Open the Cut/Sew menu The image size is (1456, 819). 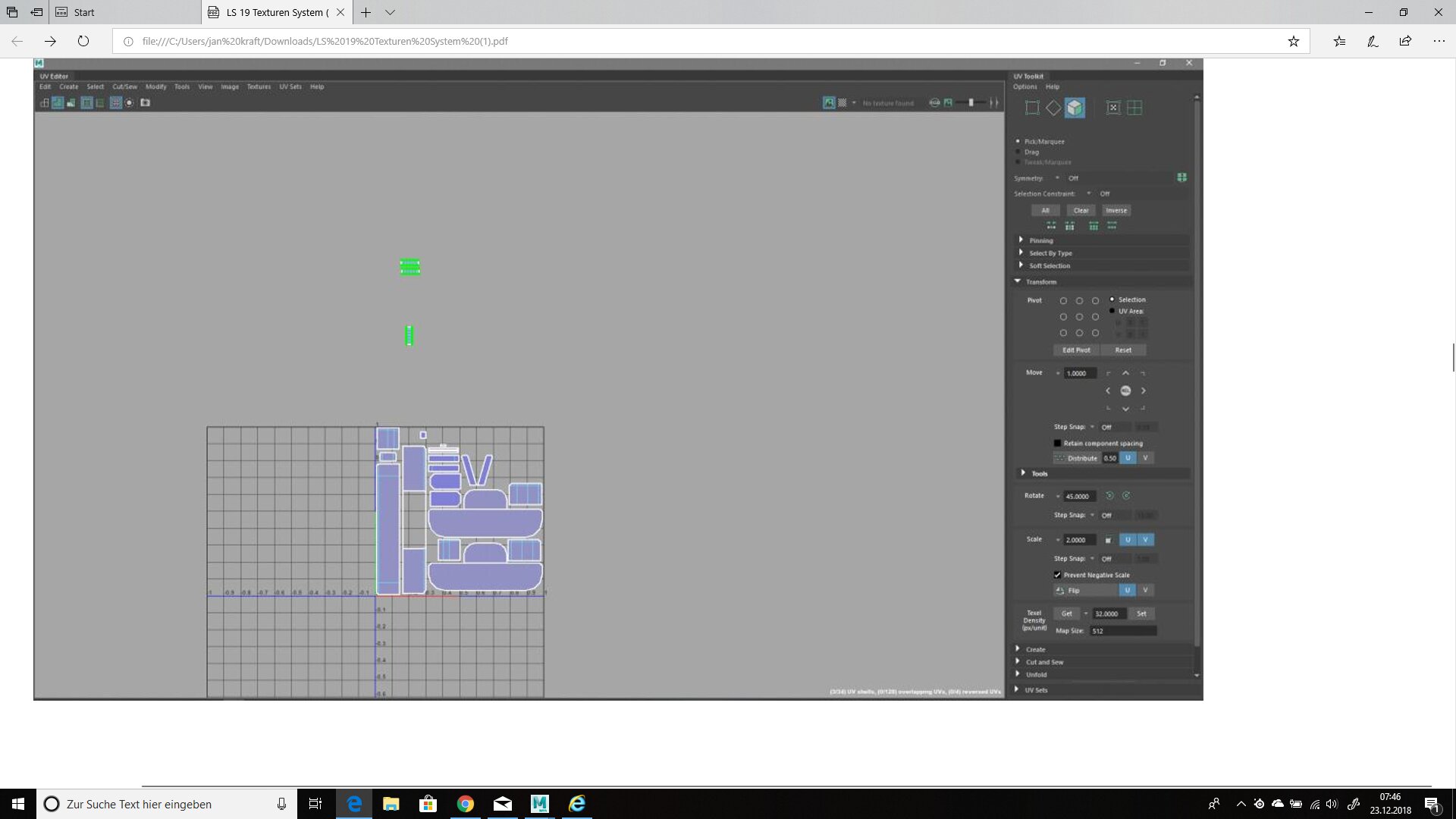click(x=124, y=87)
